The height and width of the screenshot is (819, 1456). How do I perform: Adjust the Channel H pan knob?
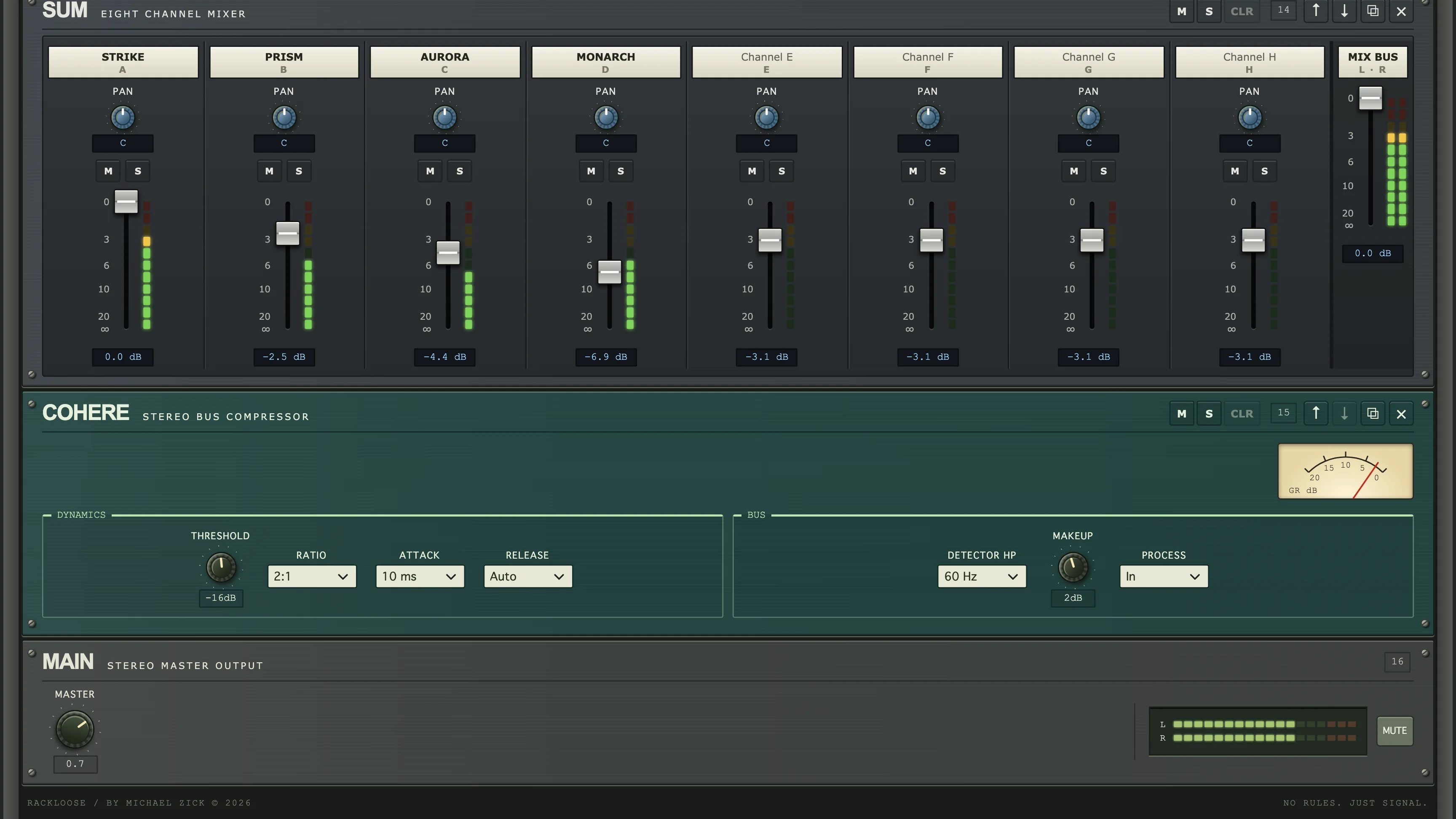click(x=1250, y=118)
